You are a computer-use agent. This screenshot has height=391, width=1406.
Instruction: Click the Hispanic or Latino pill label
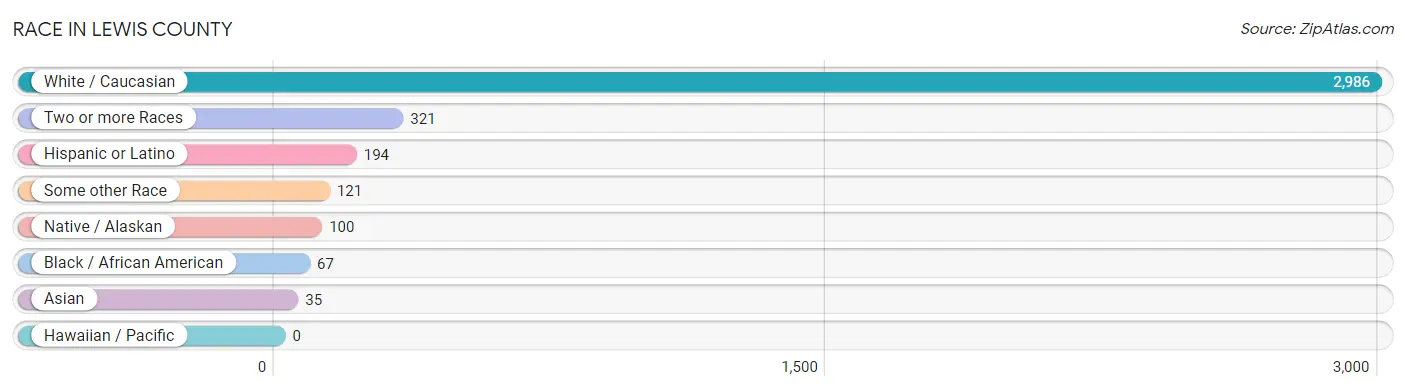tap(109, 154)
